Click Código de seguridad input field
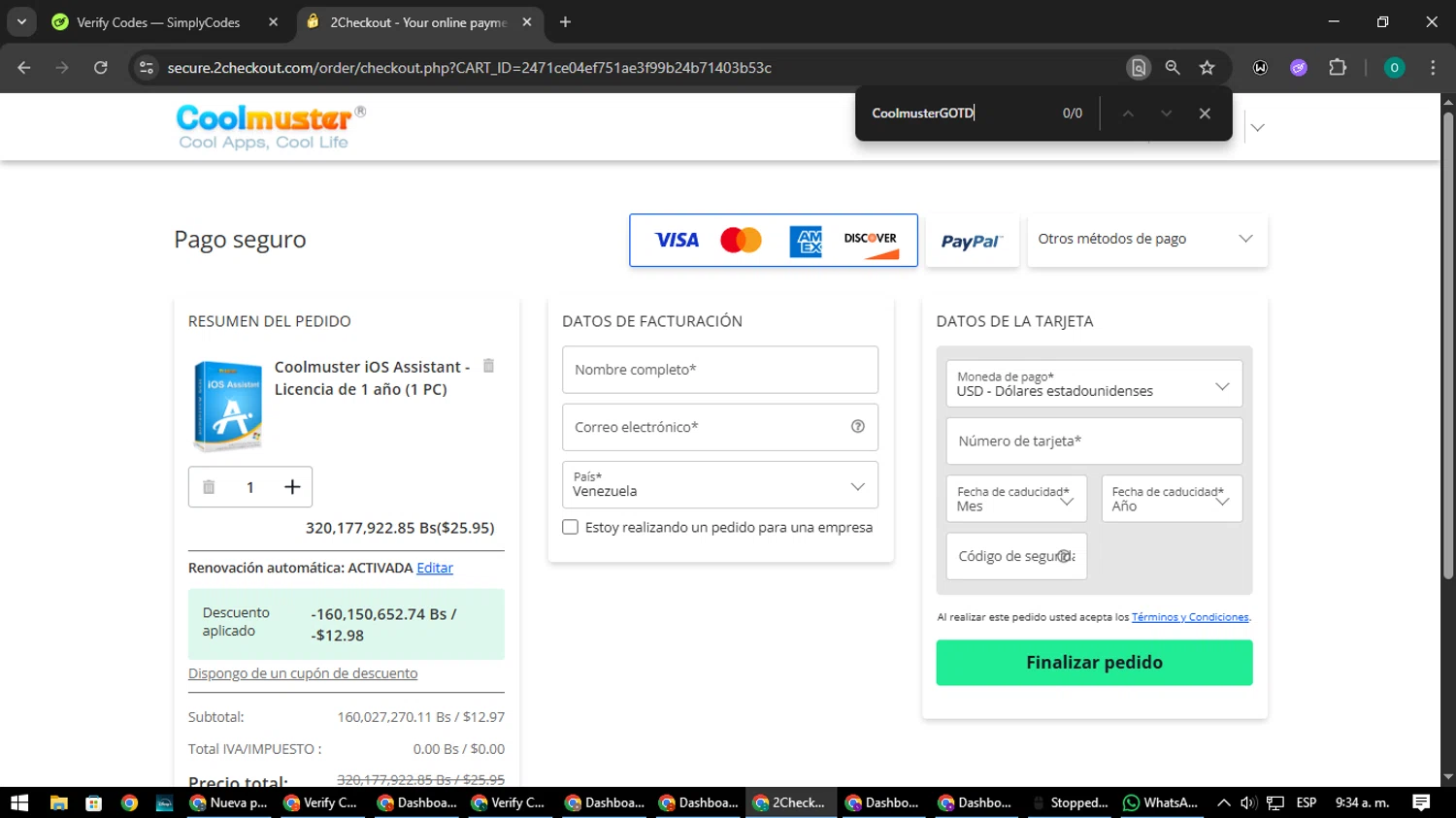Viewport: 1456px width, 818px height. tap(1016, 556)
